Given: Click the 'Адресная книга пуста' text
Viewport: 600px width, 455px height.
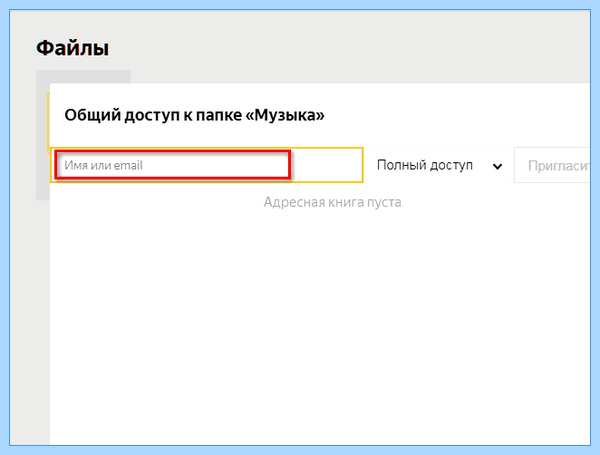Looking at the screenshot, I should tap(333, 202).
